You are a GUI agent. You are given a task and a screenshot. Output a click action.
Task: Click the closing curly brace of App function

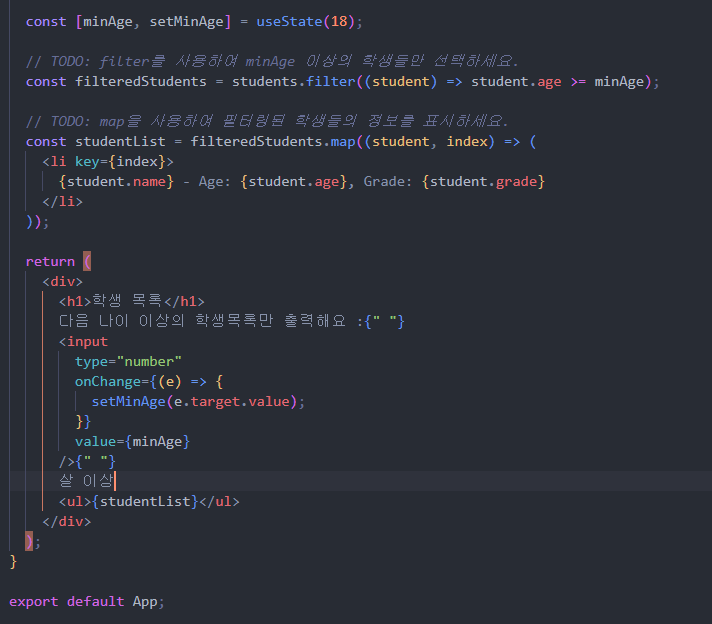click(13, 562)
